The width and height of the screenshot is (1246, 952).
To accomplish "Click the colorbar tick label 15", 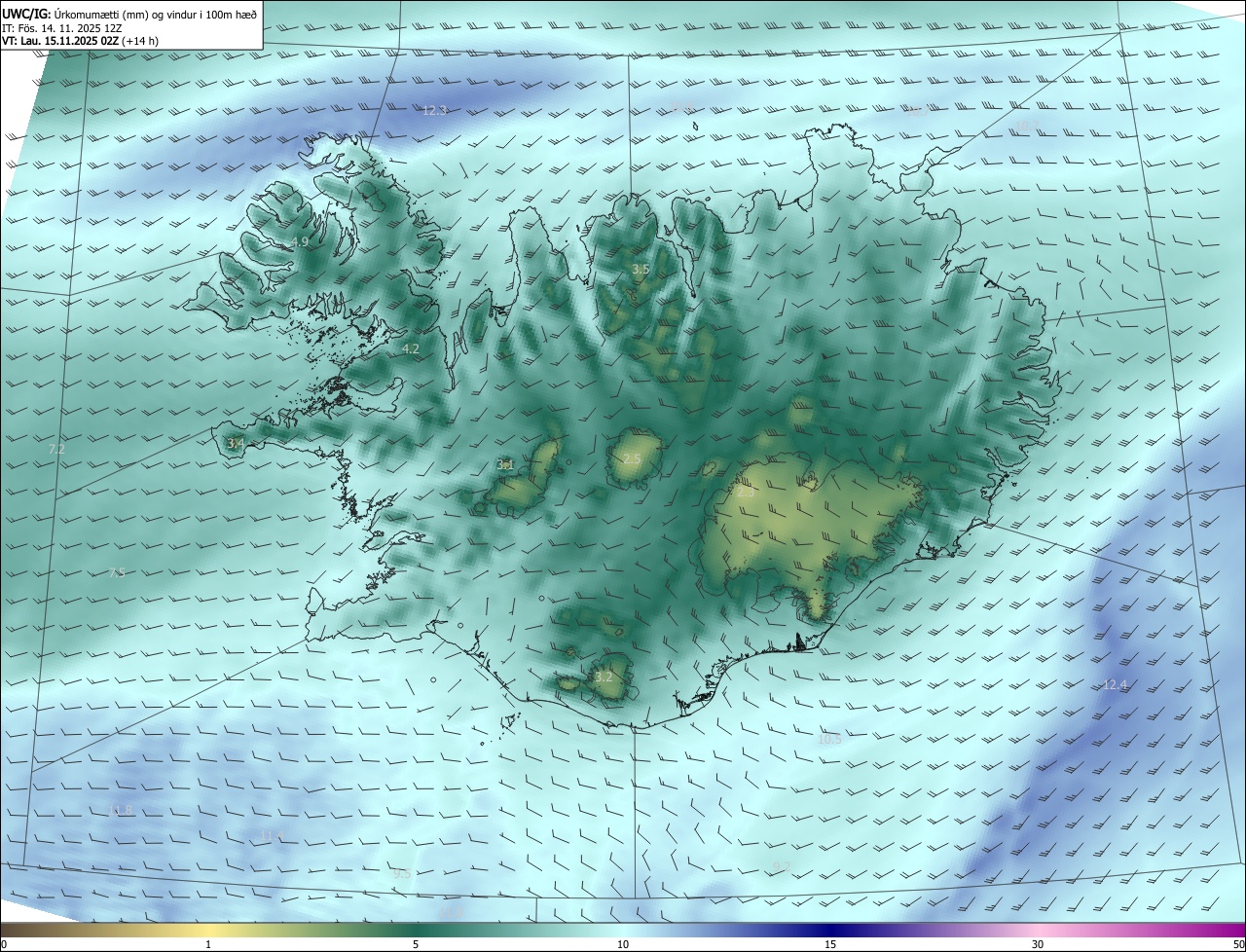I will pyautogui.click(x=830, y=945).
